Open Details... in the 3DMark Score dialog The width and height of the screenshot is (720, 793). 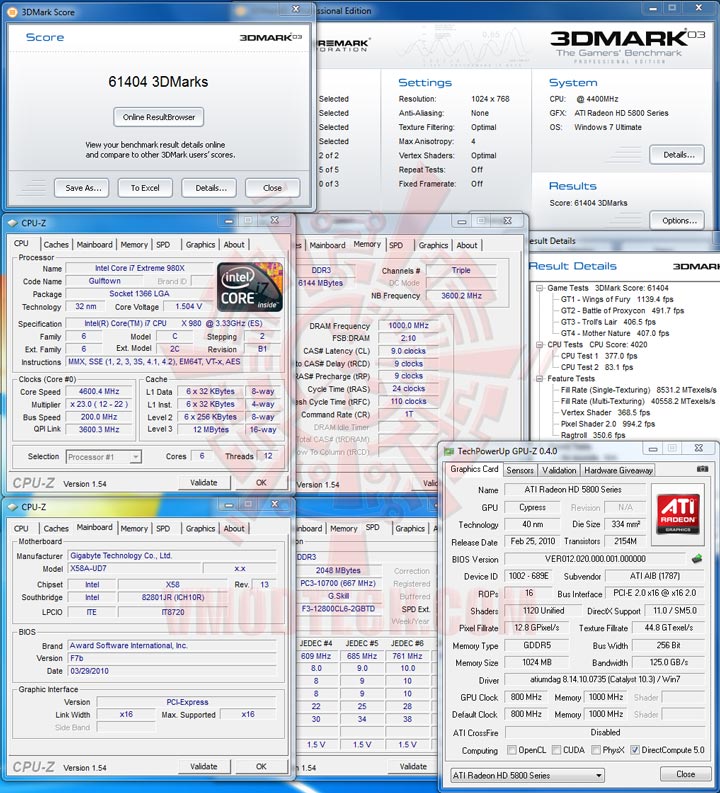coord(211,188)
